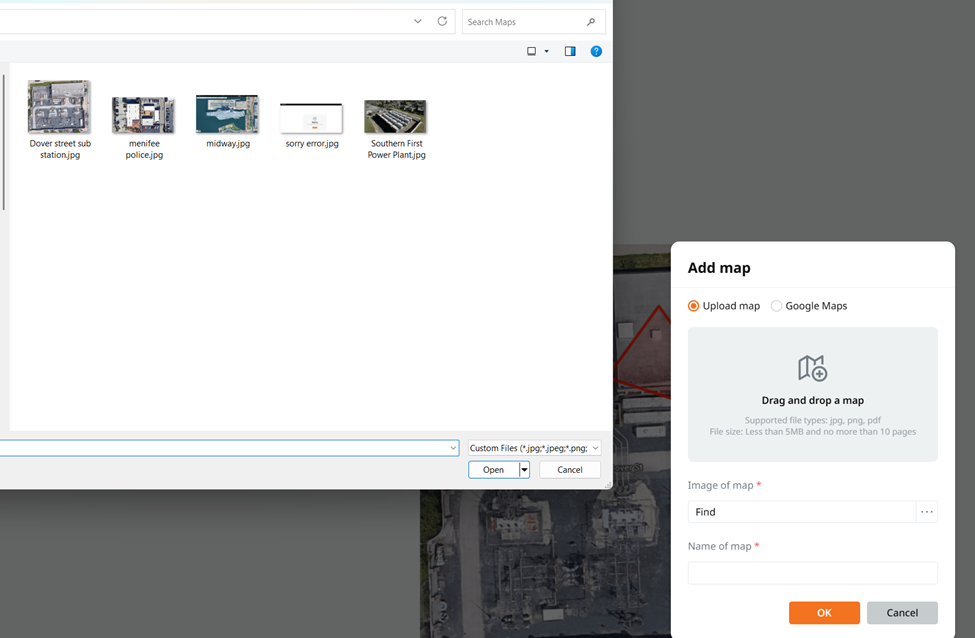Click the Open split-button arrow

coord(524,469)
